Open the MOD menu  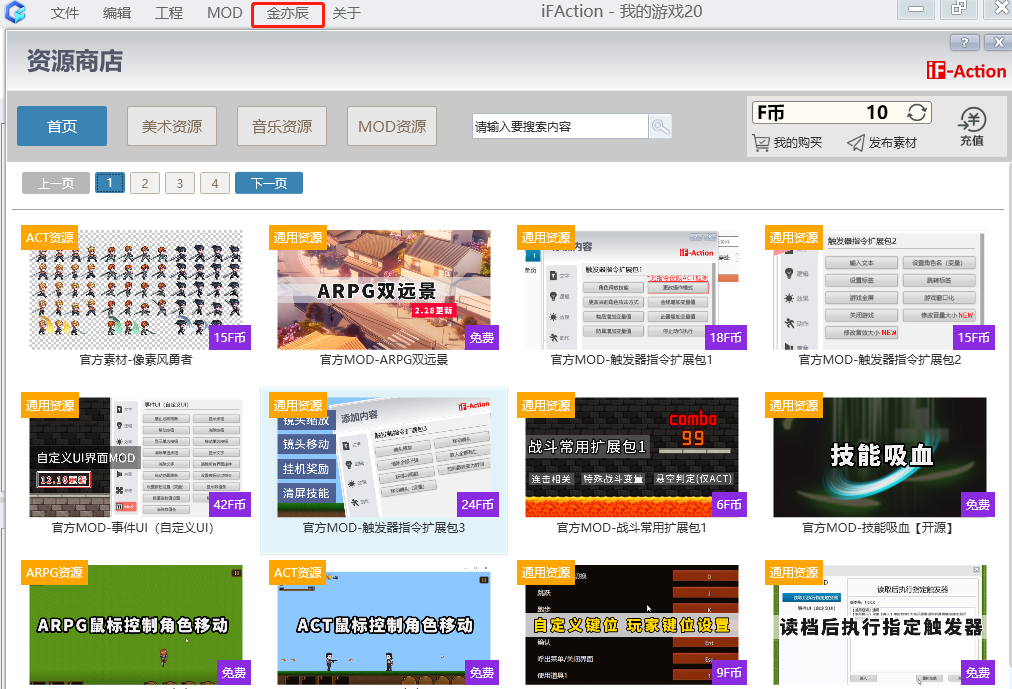(x=225, y=13)
